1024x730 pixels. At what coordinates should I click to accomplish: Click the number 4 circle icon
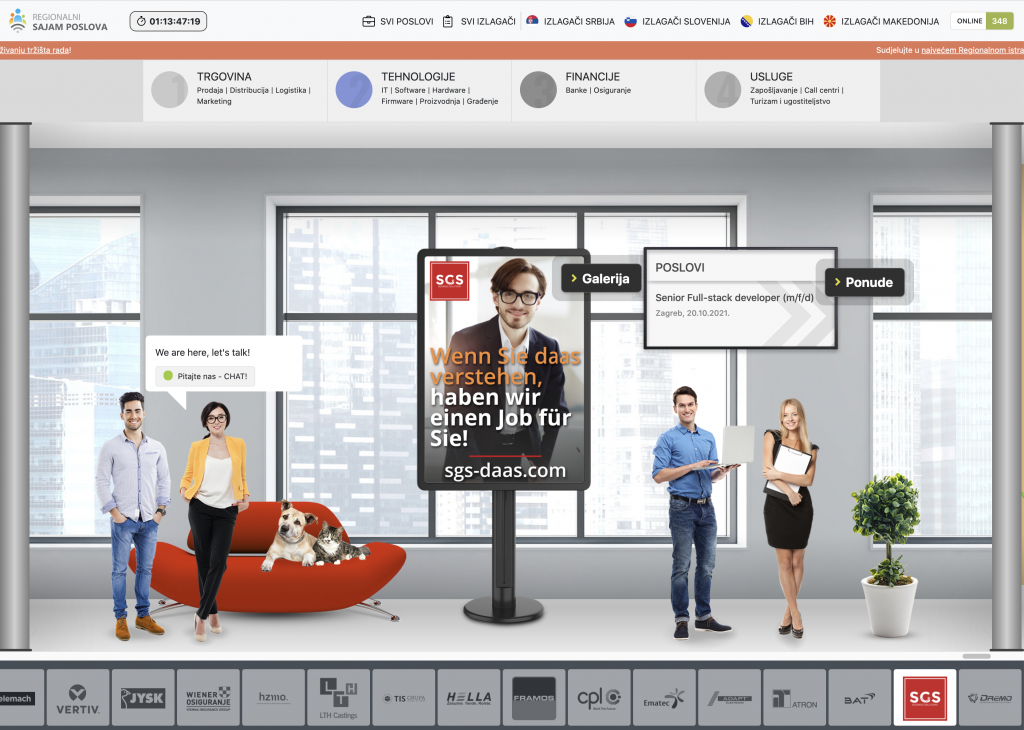tap(723, 89)
